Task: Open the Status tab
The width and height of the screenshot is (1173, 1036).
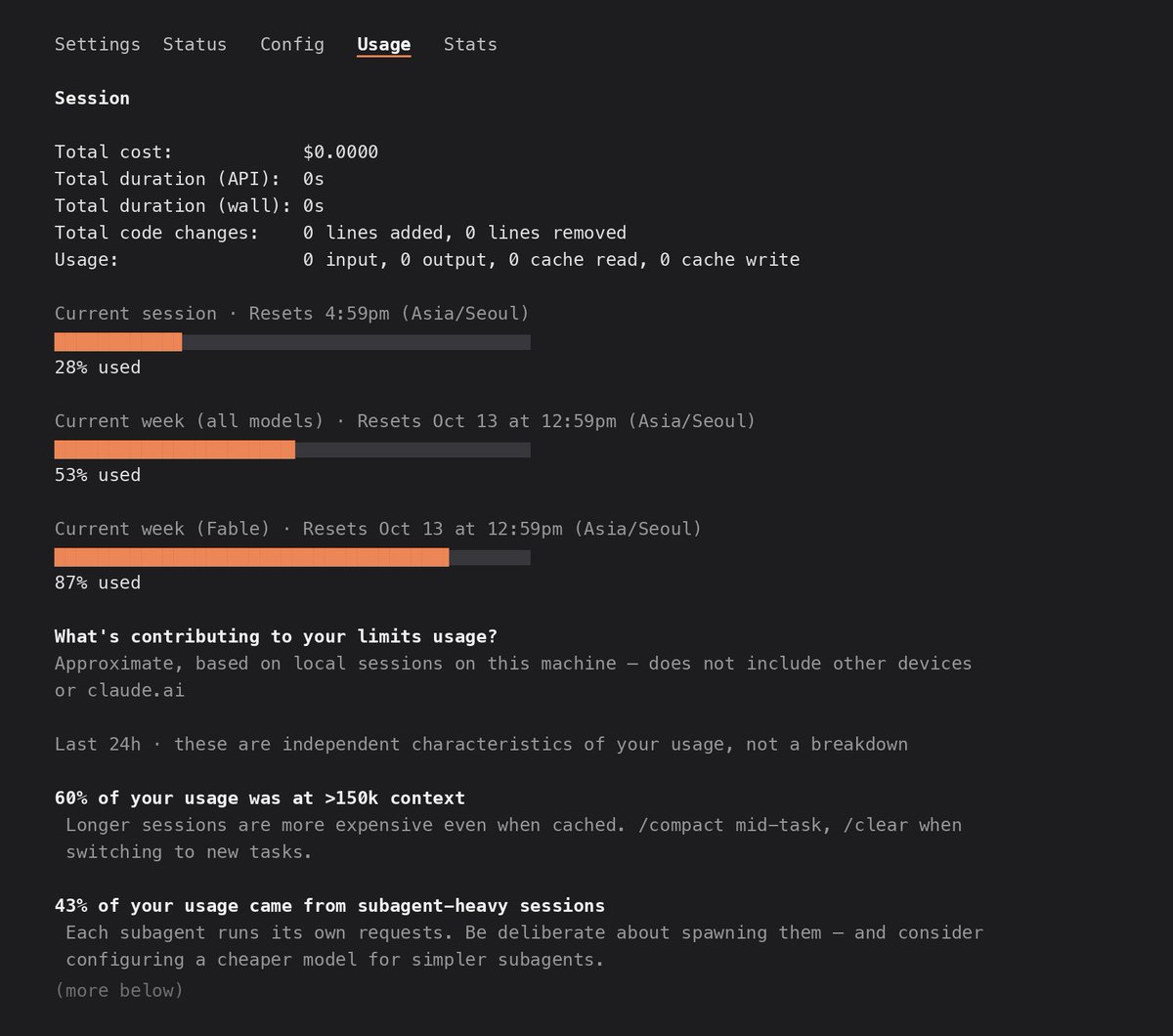Action: pos(195,44)
